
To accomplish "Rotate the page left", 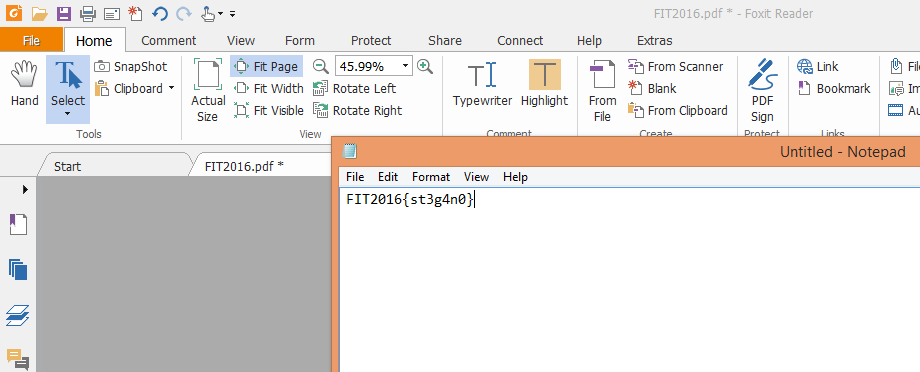I will (354, 89).
